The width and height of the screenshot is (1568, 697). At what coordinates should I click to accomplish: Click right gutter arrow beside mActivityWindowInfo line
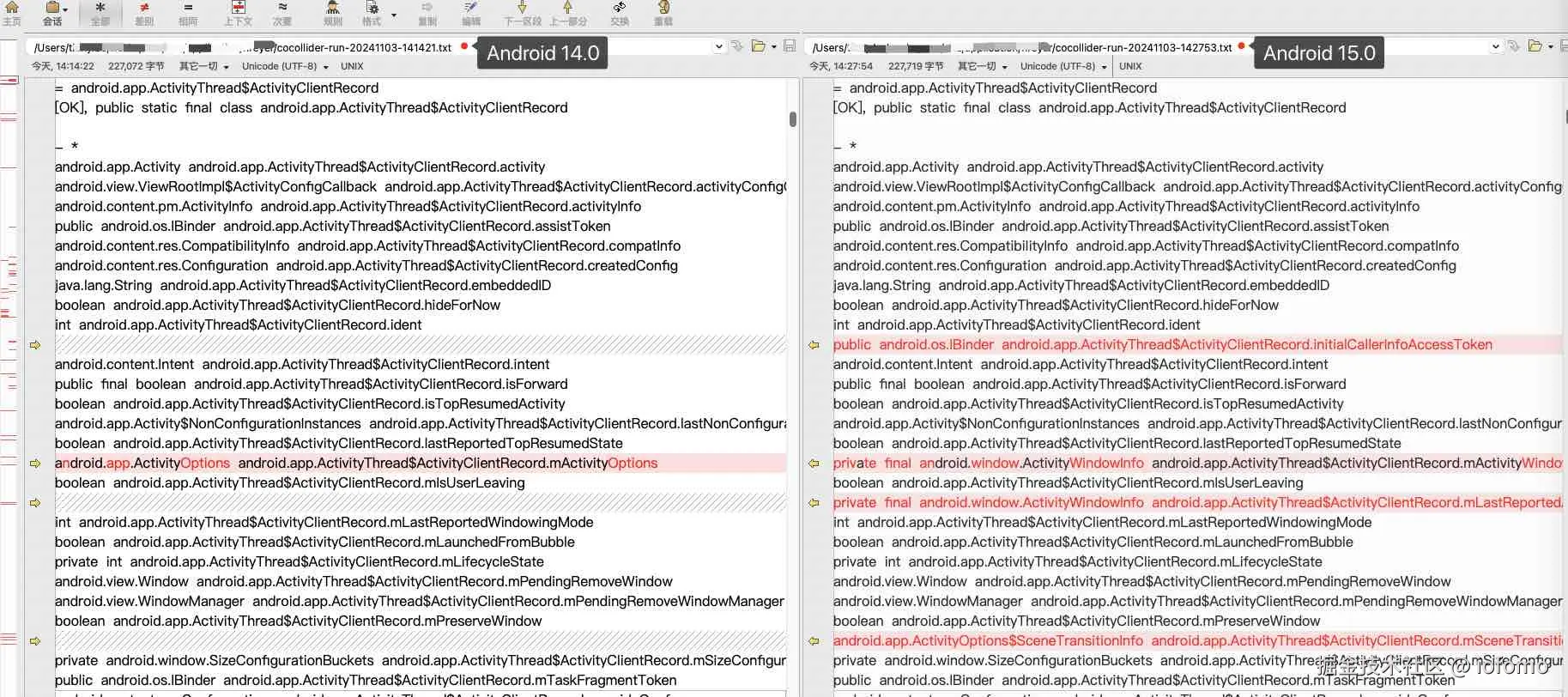tap(814, 464)
